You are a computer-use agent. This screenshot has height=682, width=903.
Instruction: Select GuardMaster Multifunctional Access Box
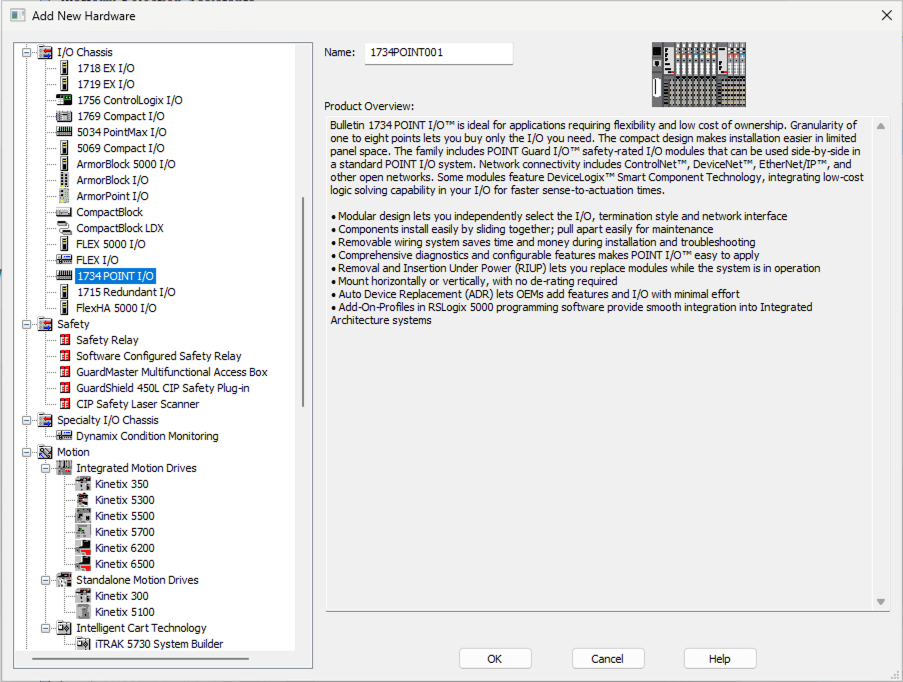point(171,372)
